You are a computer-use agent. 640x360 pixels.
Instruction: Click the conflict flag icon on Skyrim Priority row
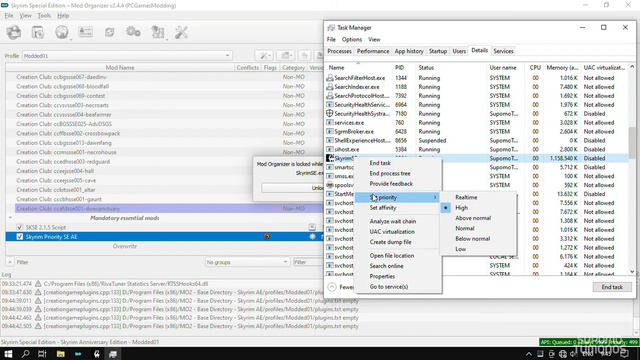[x=267, y=237]
